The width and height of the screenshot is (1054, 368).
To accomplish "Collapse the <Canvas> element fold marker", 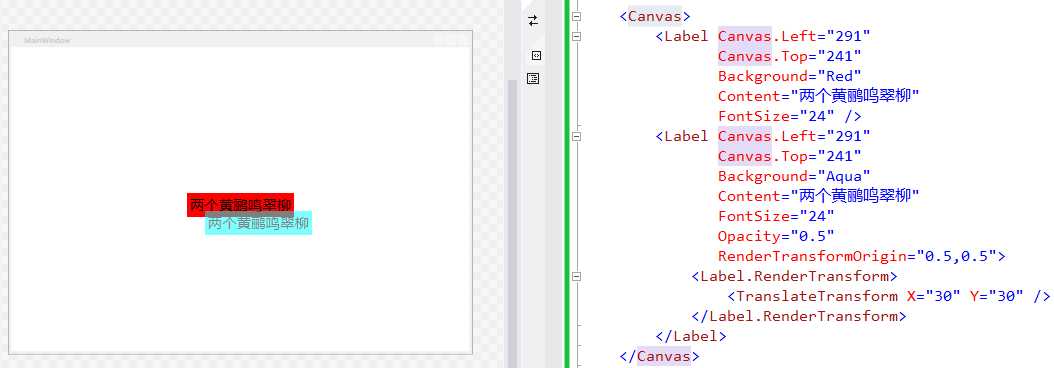I will click(x=576, y=16).
